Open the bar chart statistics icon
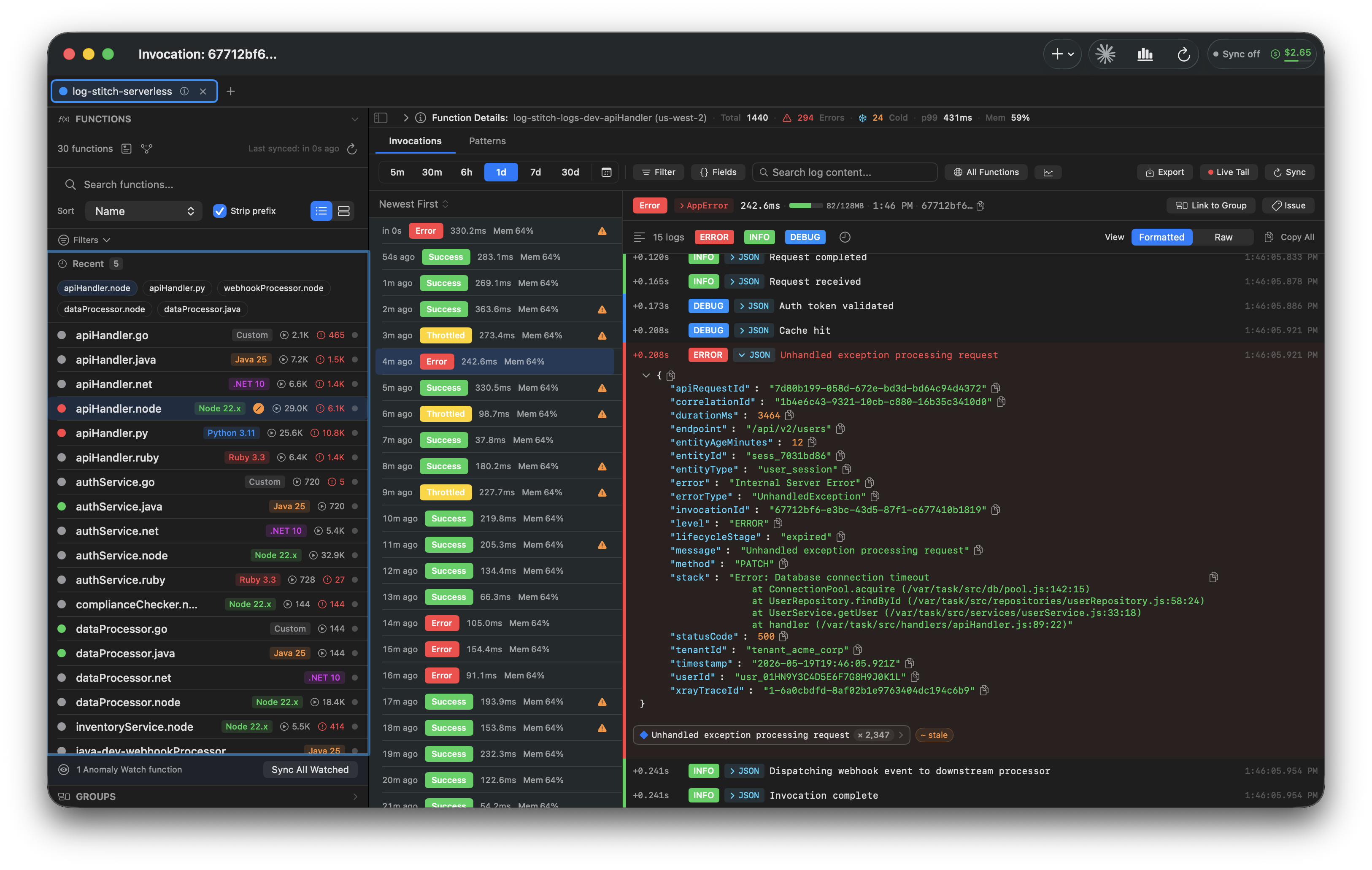1372x870 pixels. click(x=1145, y=54)
